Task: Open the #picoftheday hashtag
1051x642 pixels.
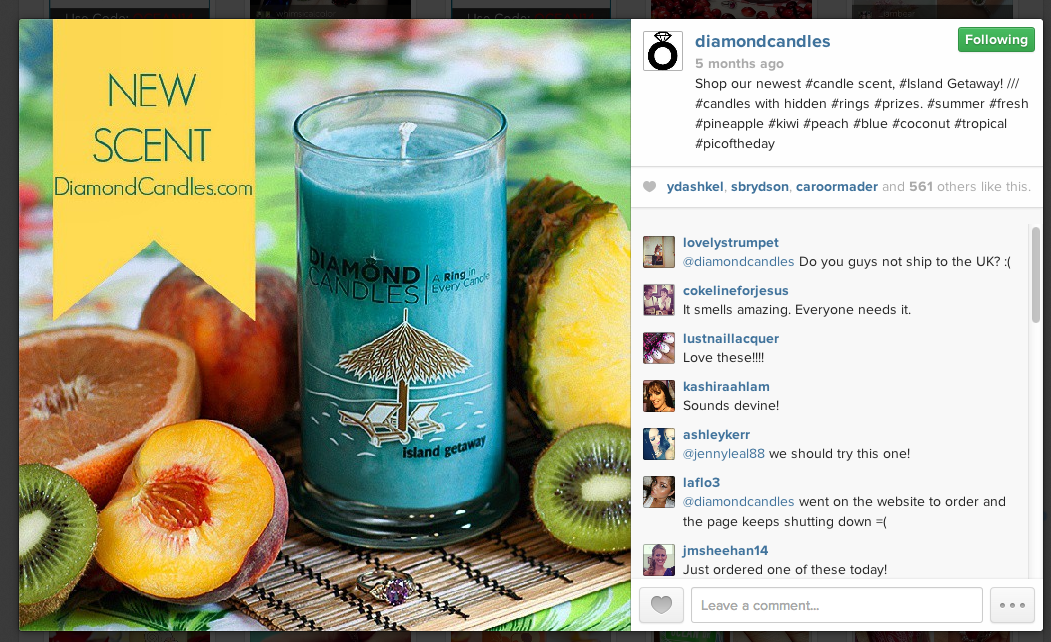Action: pos(735,144)
